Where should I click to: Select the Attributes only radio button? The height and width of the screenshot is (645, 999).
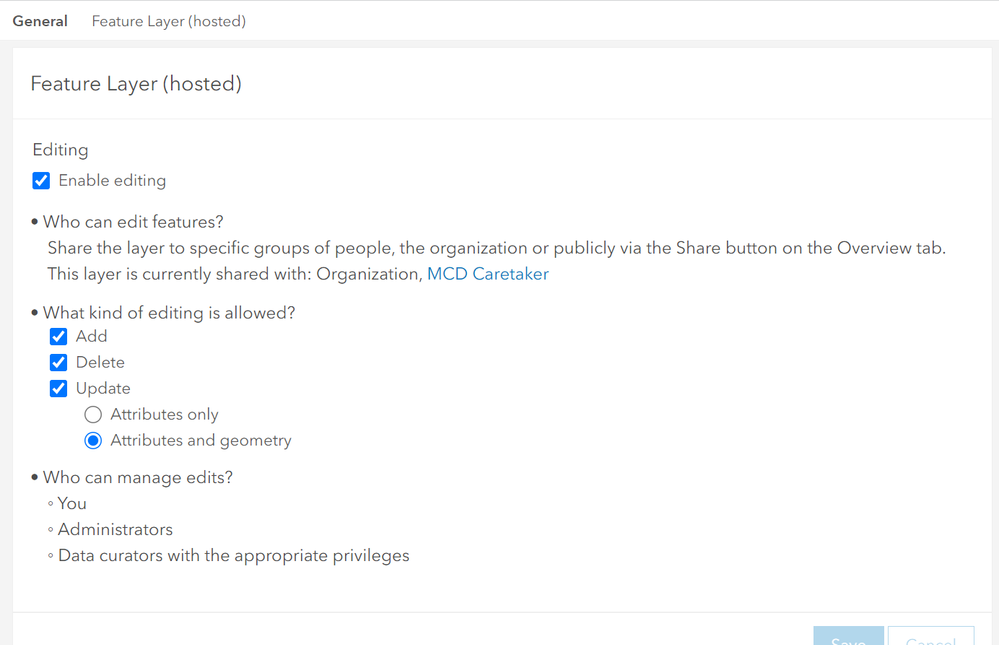[x=93, y=415]
